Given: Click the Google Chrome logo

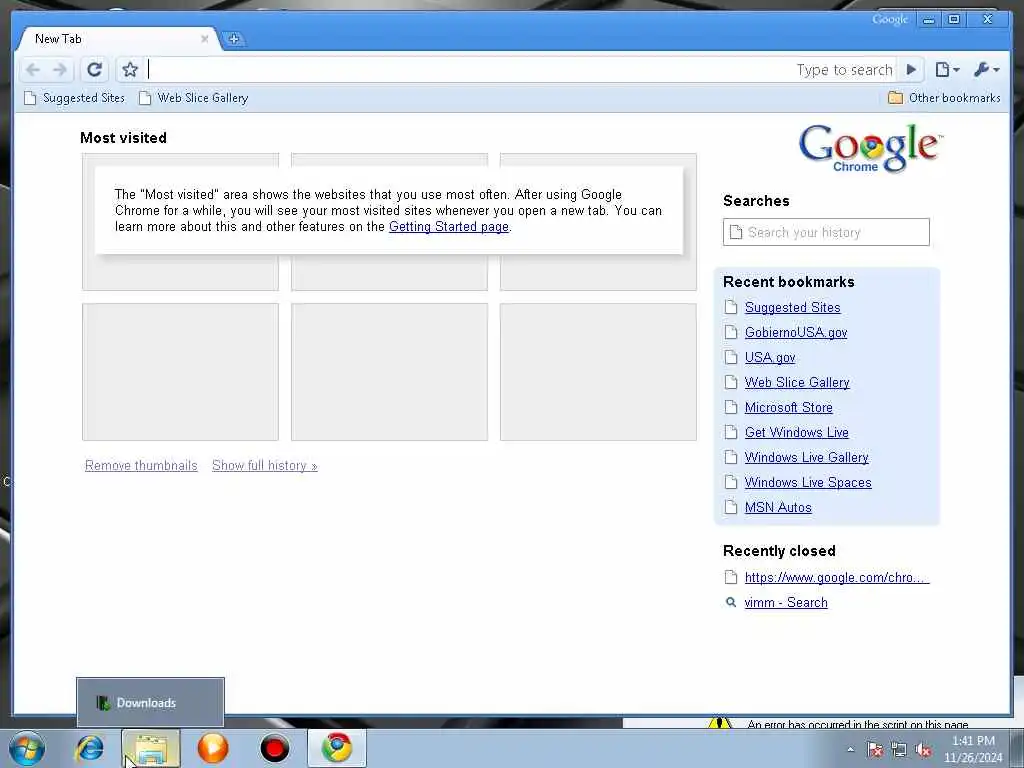Looking at the screenshot, I should [870, 148].
